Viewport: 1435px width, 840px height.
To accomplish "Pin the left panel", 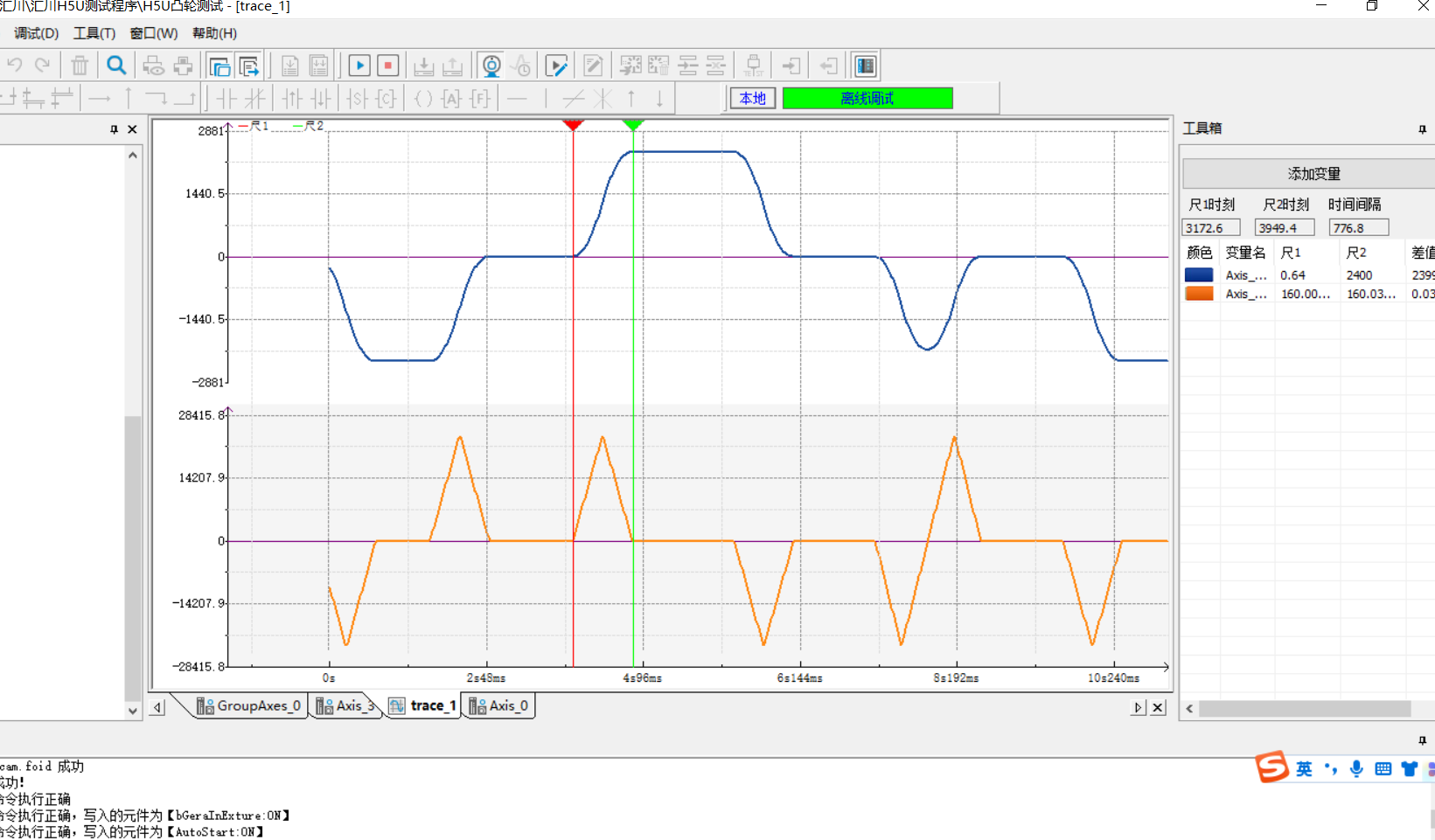I will (x=114, y=129).
